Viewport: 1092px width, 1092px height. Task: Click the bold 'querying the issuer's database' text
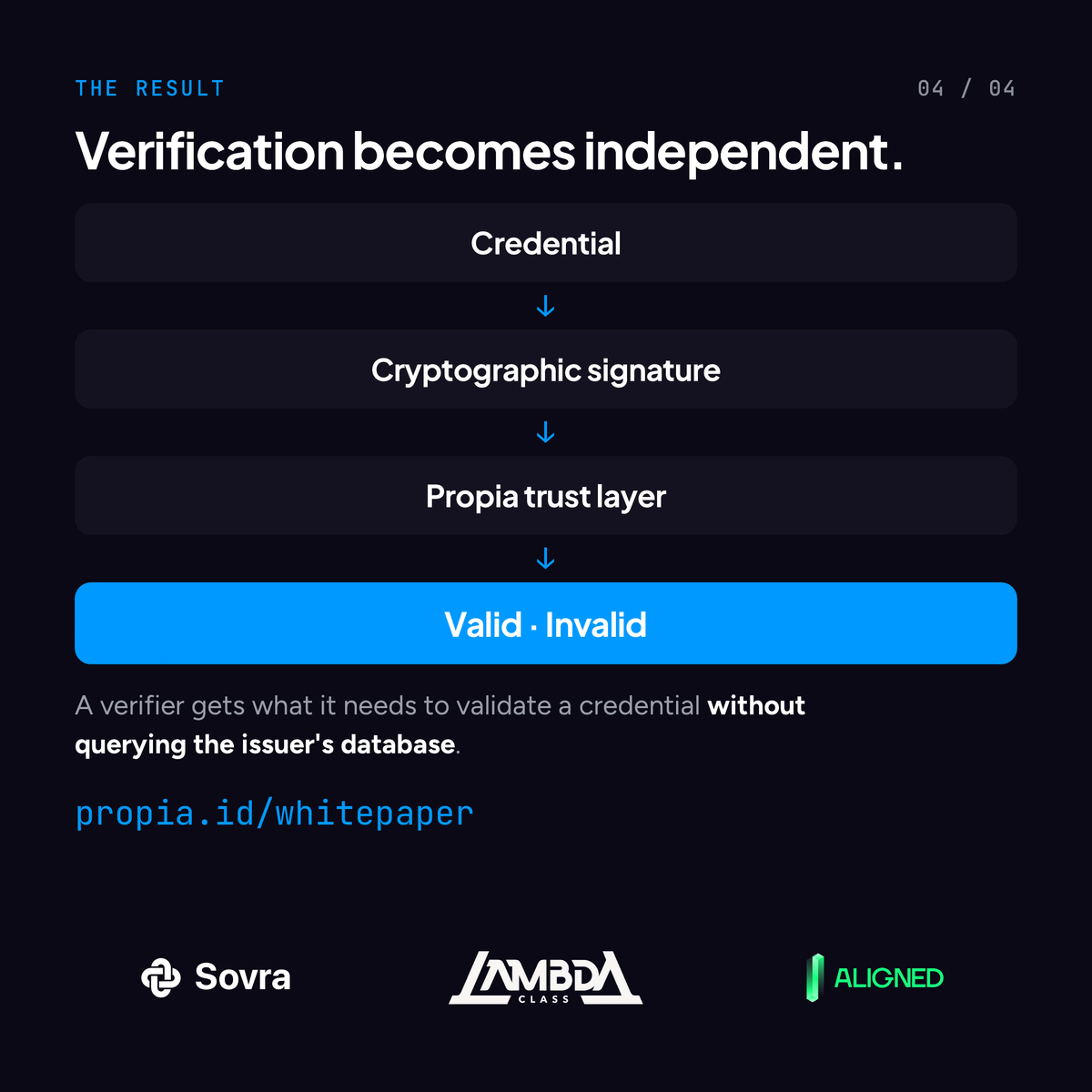(265, 744)
